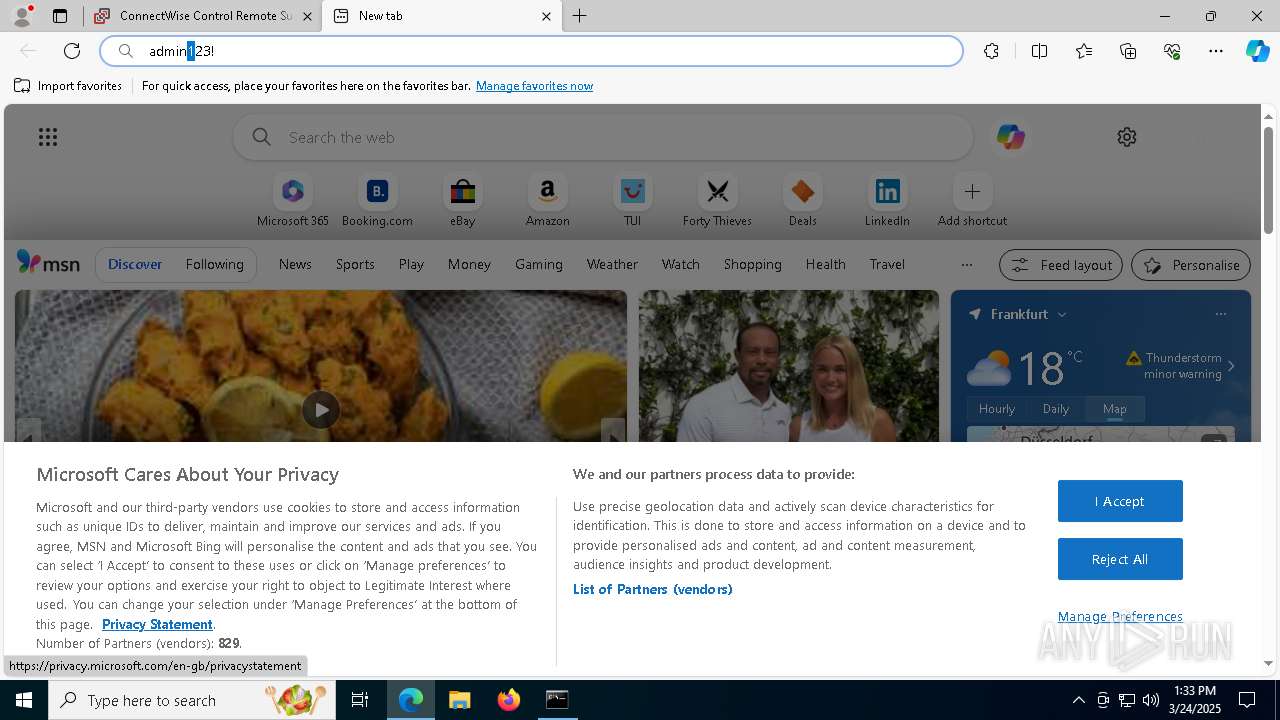This screenshot has width=1280, height=720.
Task: Show more categories with ellipsis
Action: pos(966,265)
